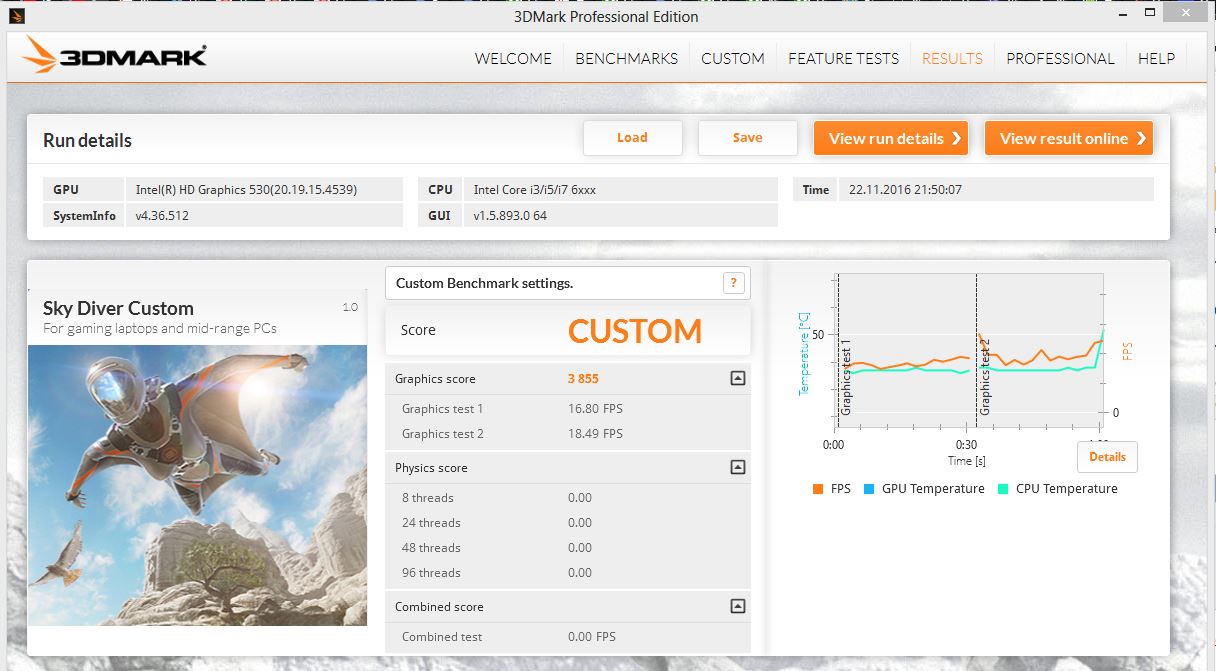Select the RESULTS tab
The image size is (1216, 671).
[x=952, y=58]
